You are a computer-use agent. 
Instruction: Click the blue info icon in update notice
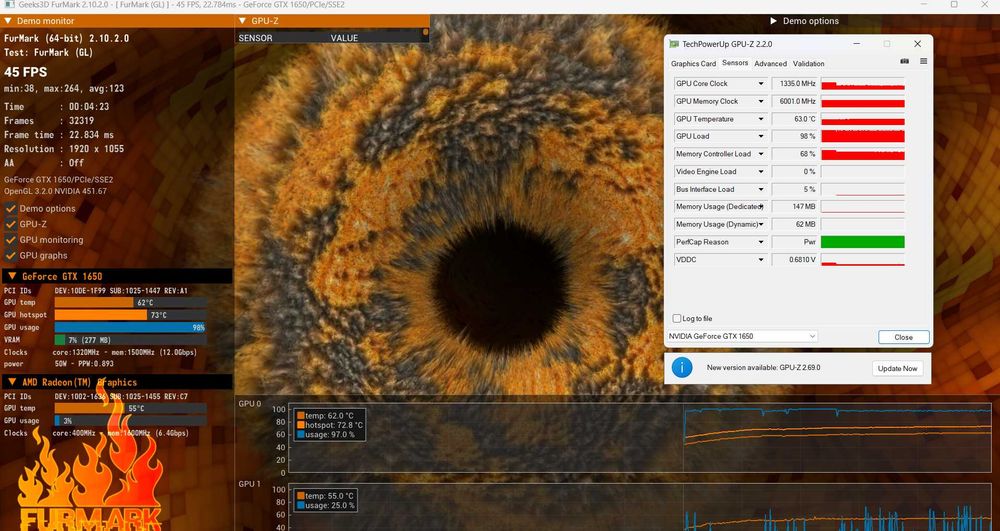pos(682,368)
